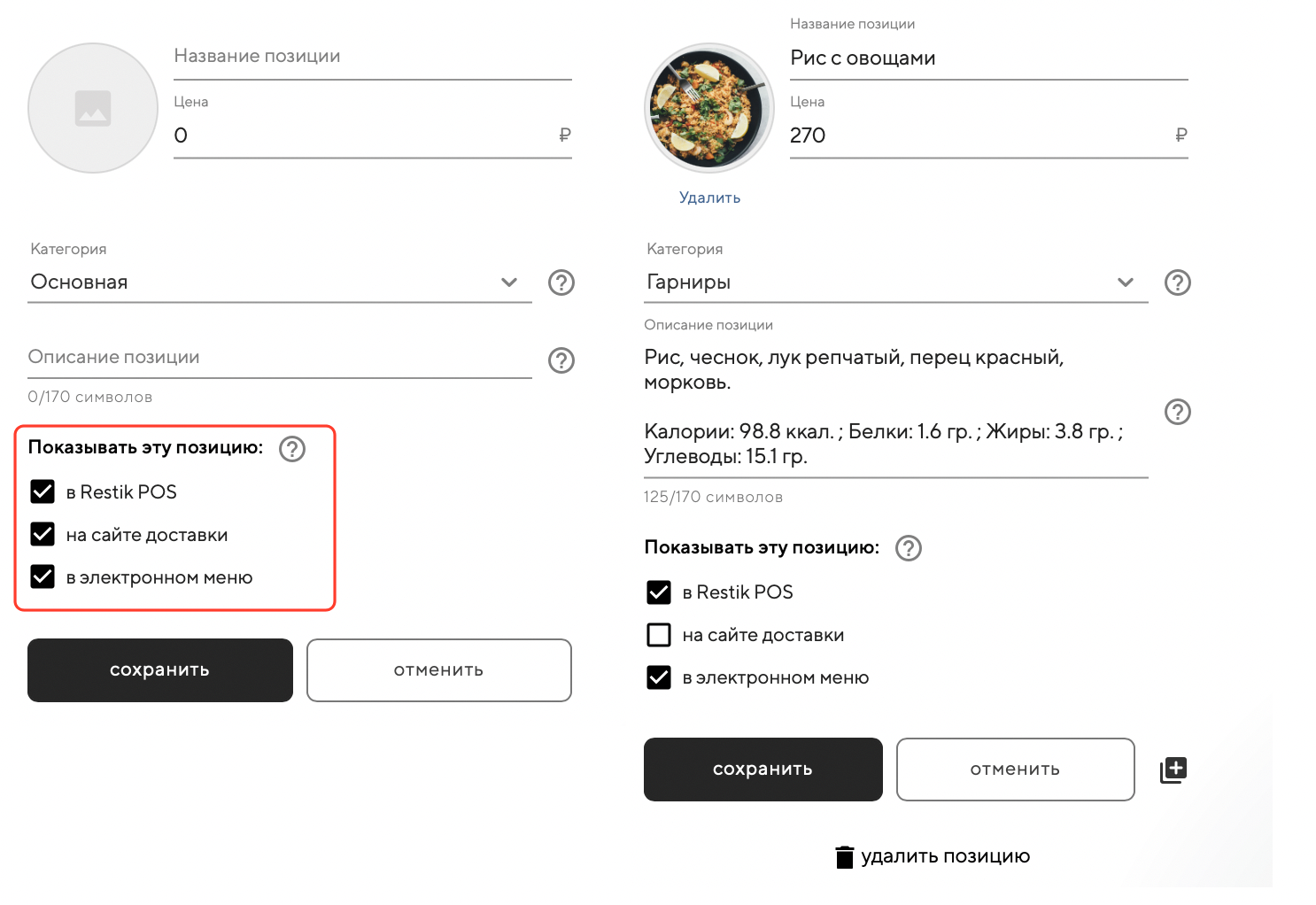Click the image placeholder in the empty form
Viewport: 1316px width, 905px height.
[93, 108]
